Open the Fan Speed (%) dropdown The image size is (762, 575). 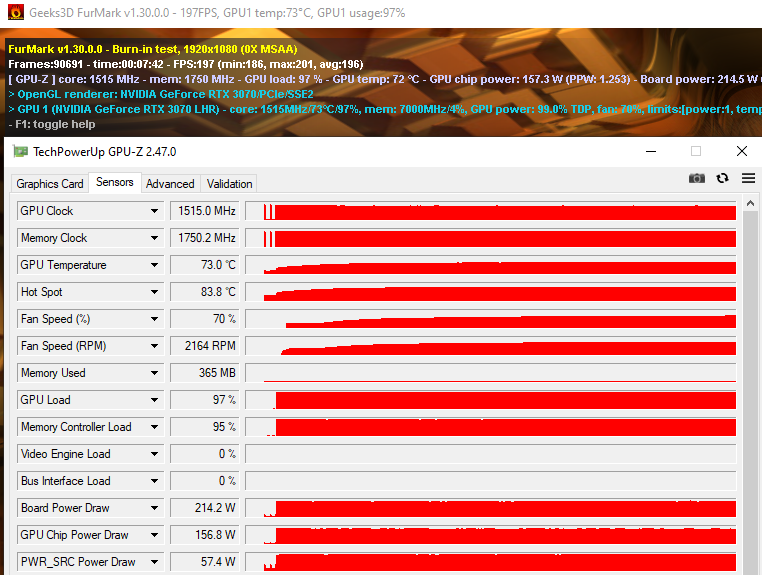[x=154, y=319]
